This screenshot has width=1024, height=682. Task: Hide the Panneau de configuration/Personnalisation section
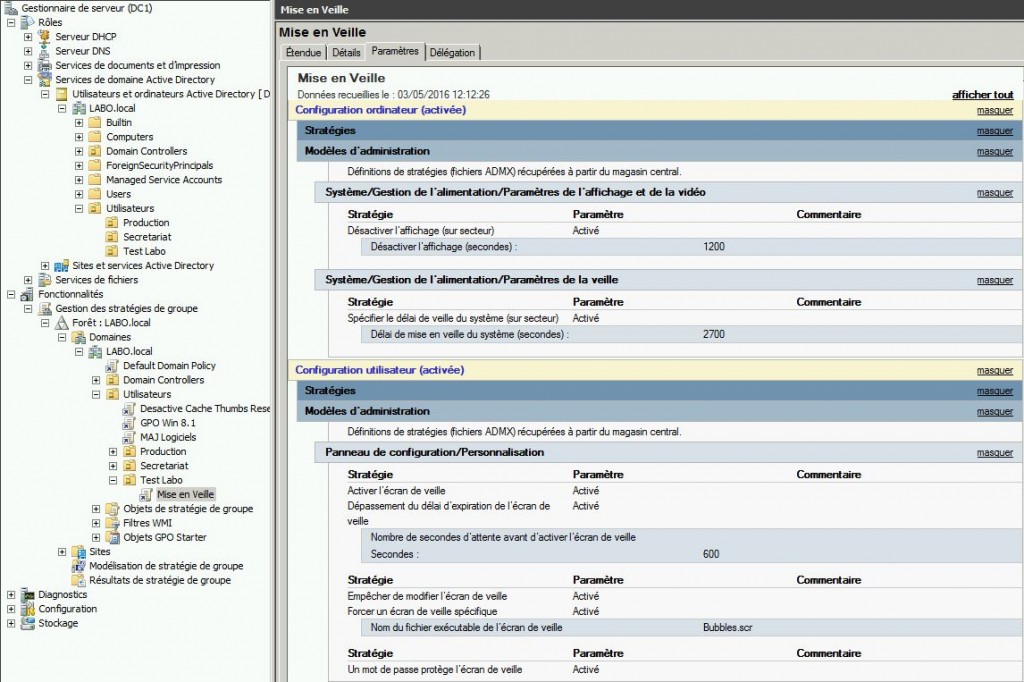click(x=995, y=453)
